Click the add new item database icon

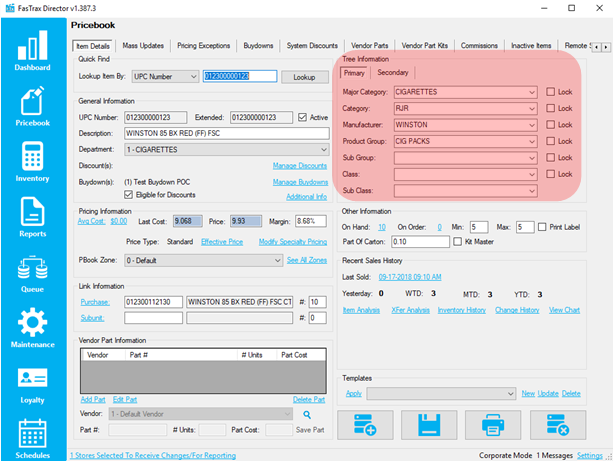(x=365, y=425)
